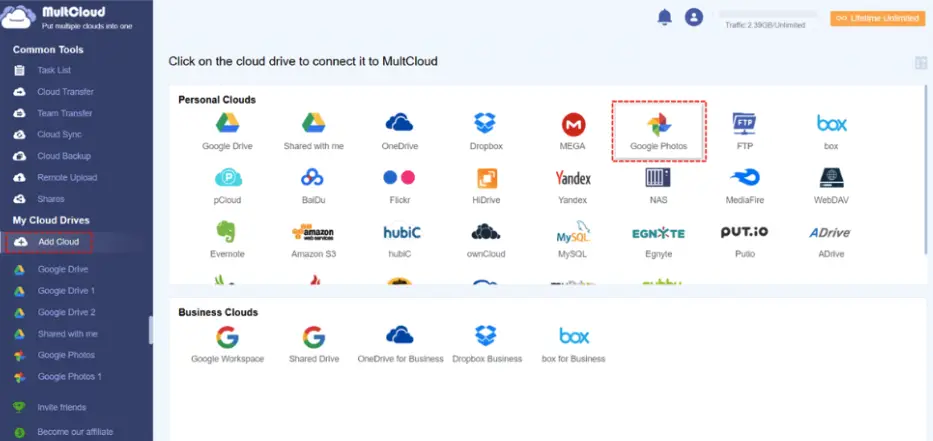Choose the pCloud icon

coord(227,185)
